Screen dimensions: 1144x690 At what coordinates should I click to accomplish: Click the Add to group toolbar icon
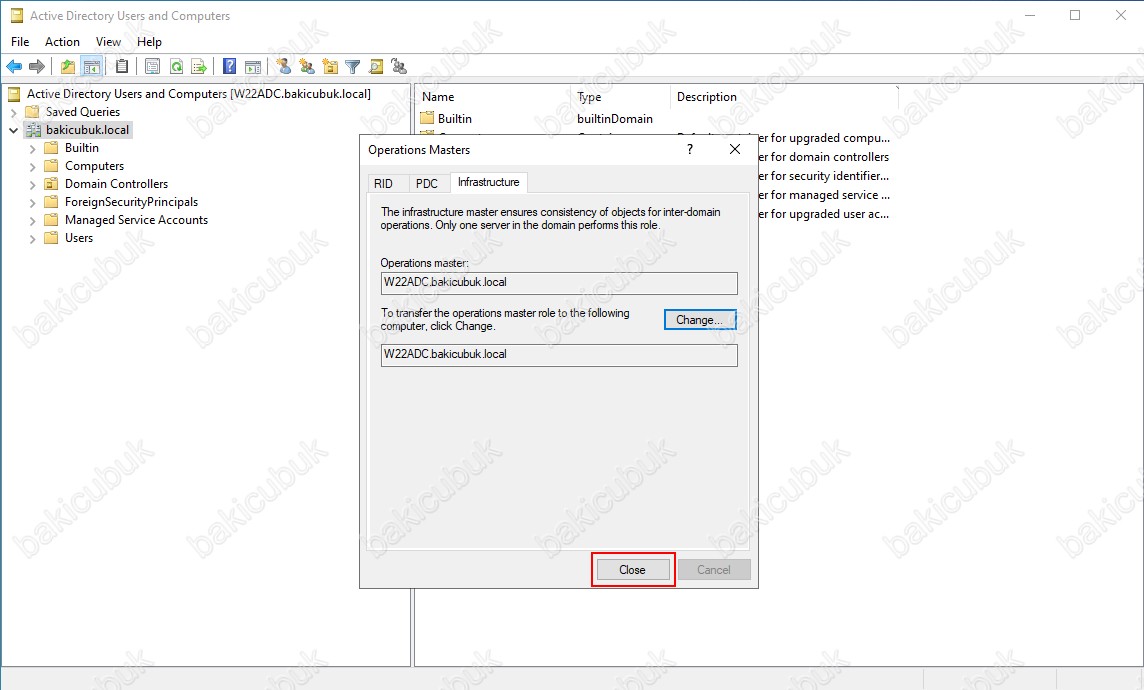coord(399,67)
